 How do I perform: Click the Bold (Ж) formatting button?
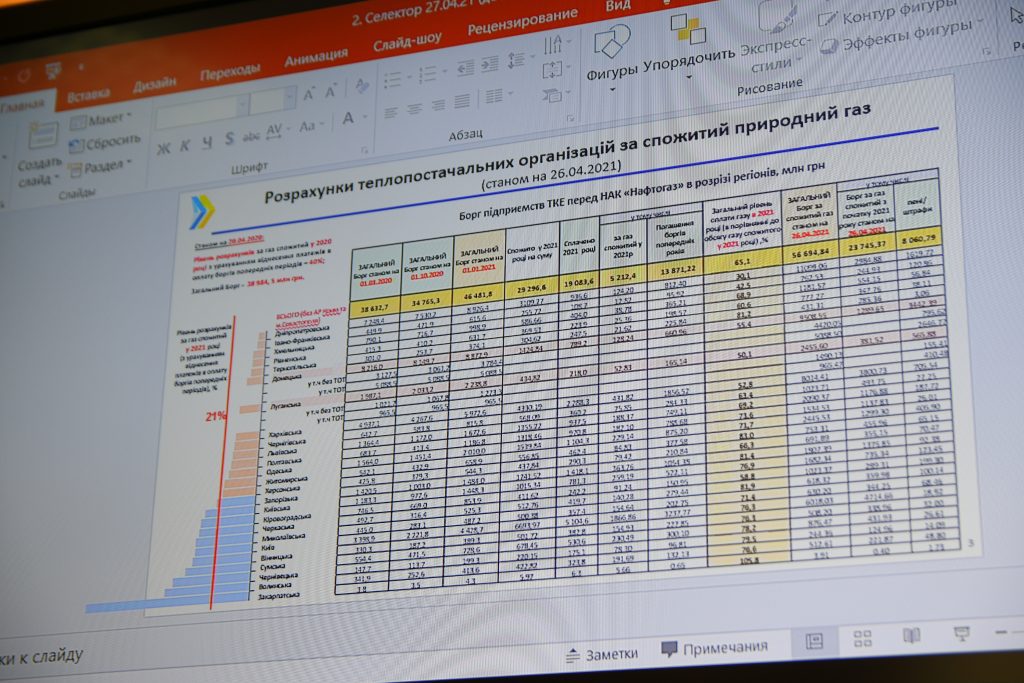[164, 148]
